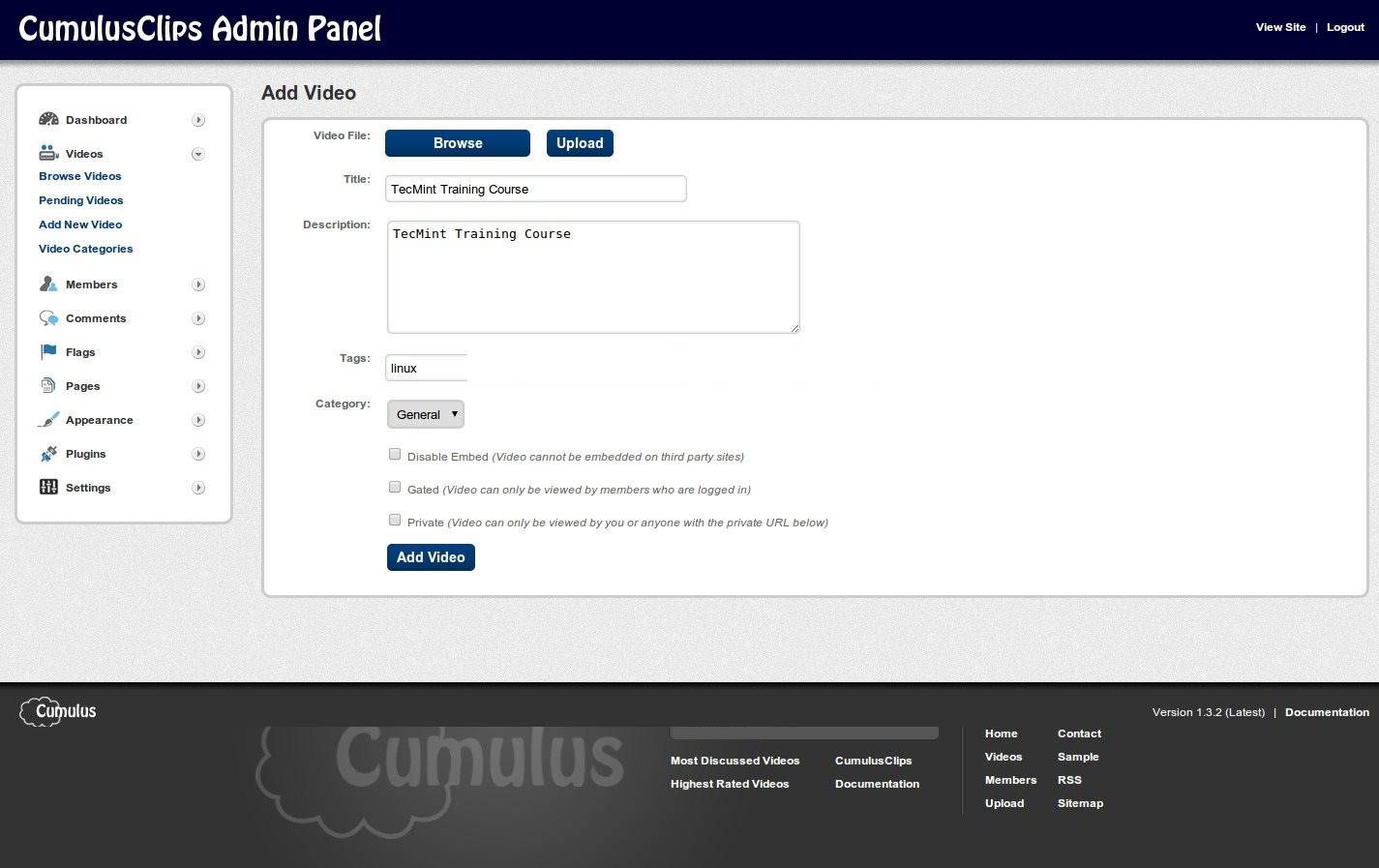Click the Flags blue flag icon
The height and width of the screenshot is (868, 1379).
point(48,352)
